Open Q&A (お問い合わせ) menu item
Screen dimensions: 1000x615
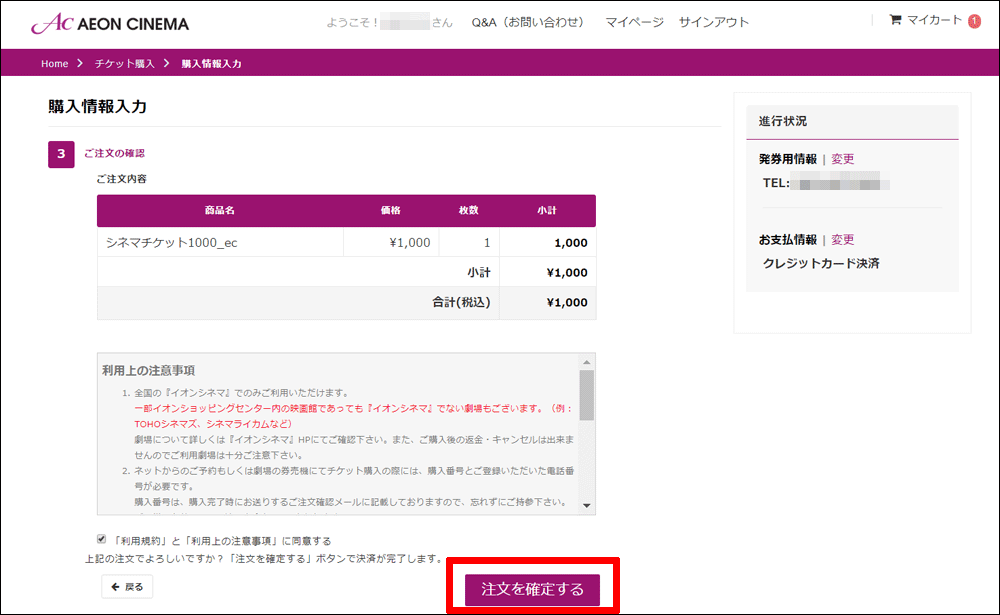[x=527, y=22]
